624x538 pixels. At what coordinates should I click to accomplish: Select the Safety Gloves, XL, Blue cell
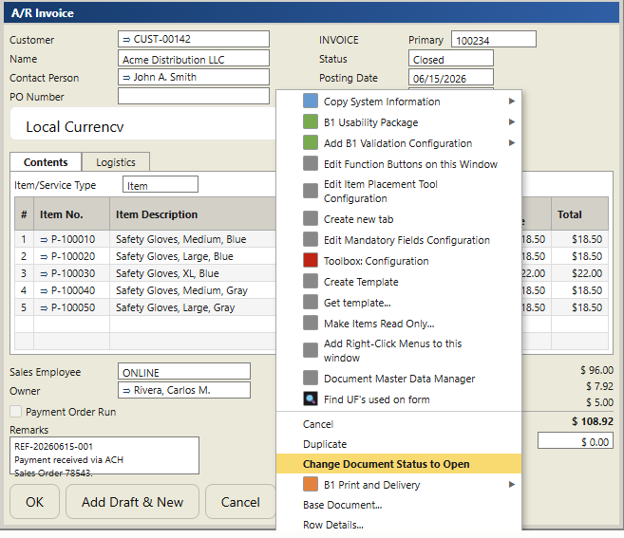[193, 273]
